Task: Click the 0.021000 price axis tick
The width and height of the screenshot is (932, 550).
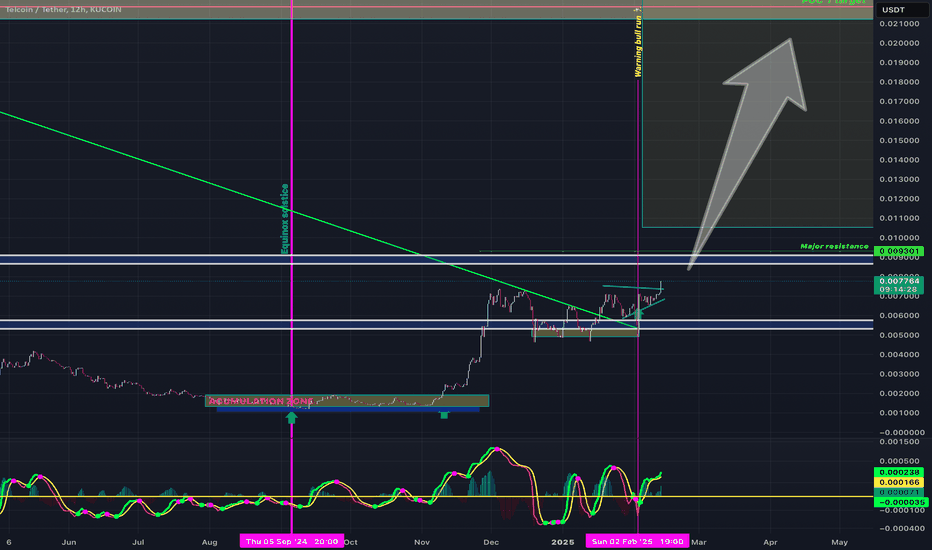Action: (x=899, y=24)
